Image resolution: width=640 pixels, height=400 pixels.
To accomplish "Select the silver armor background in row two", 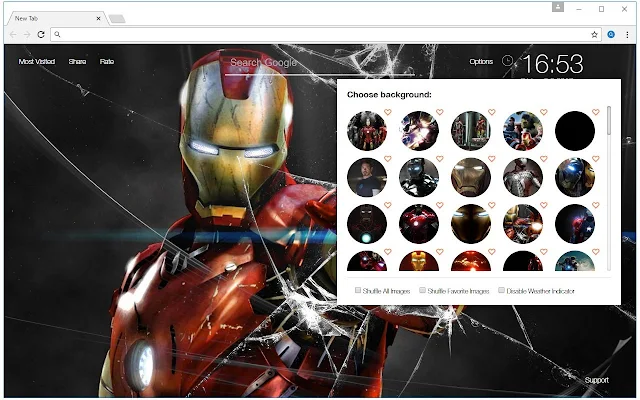I will click(x=419, y=178).
